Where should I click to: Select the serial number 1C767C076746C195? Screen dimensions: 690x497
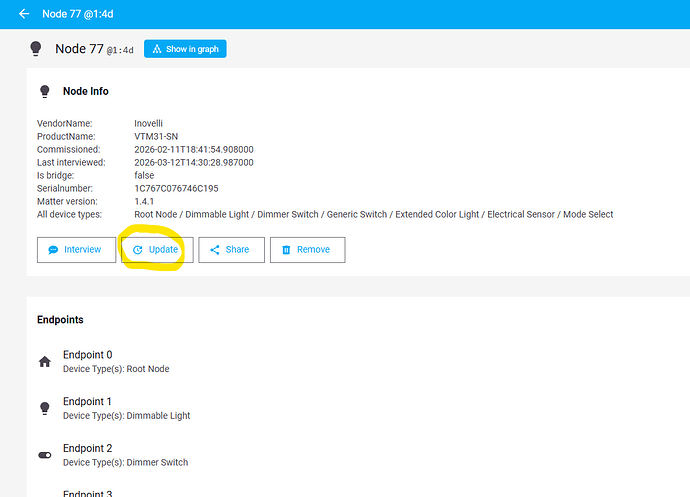[x=176, y=188]
